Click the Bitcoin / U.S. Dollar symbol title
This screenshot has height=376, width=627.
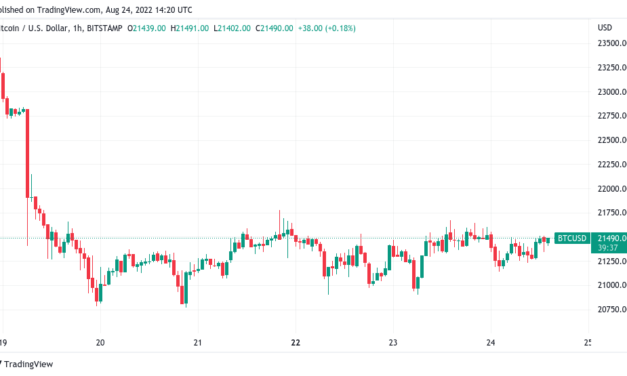pos(34,28)
